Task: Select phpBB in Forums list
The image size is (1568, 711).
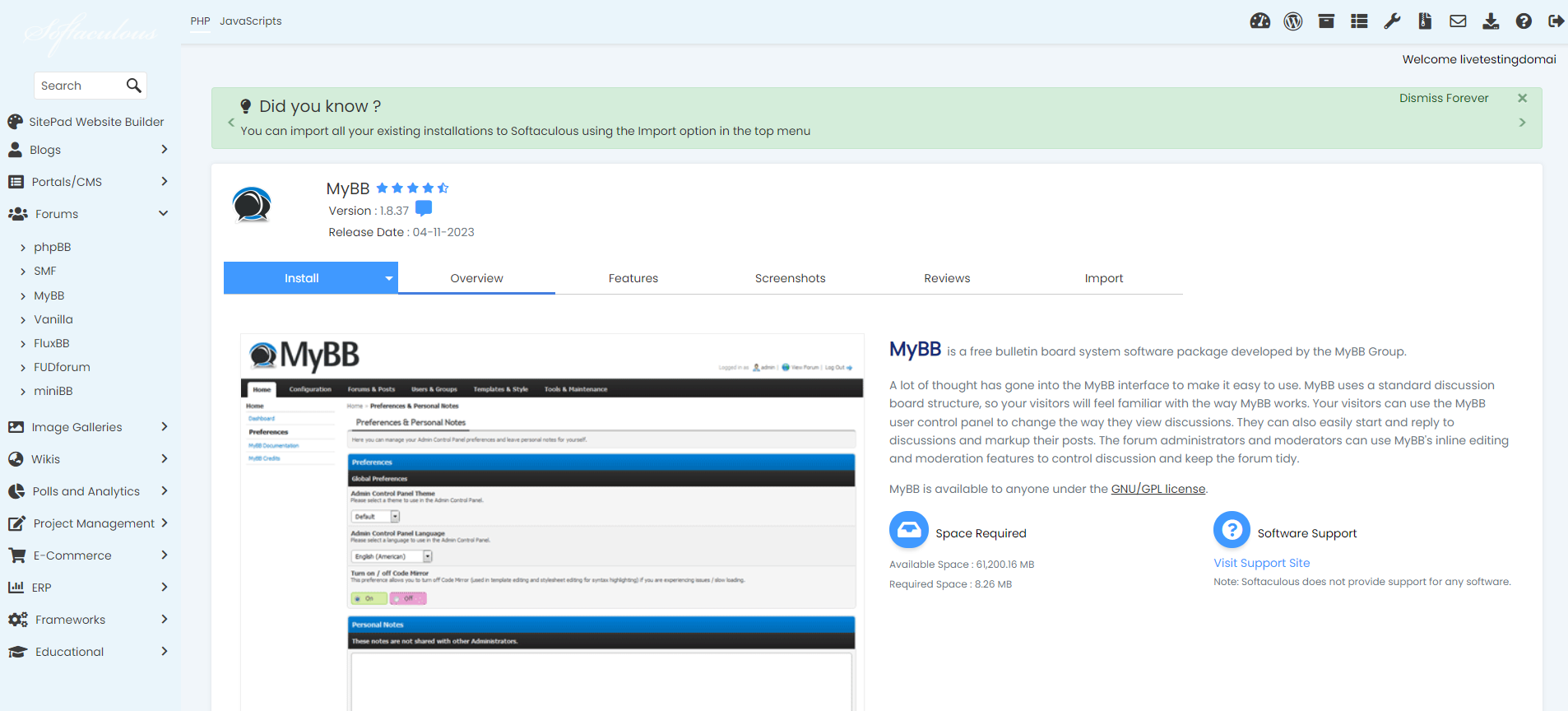Action: pos(52,247)
